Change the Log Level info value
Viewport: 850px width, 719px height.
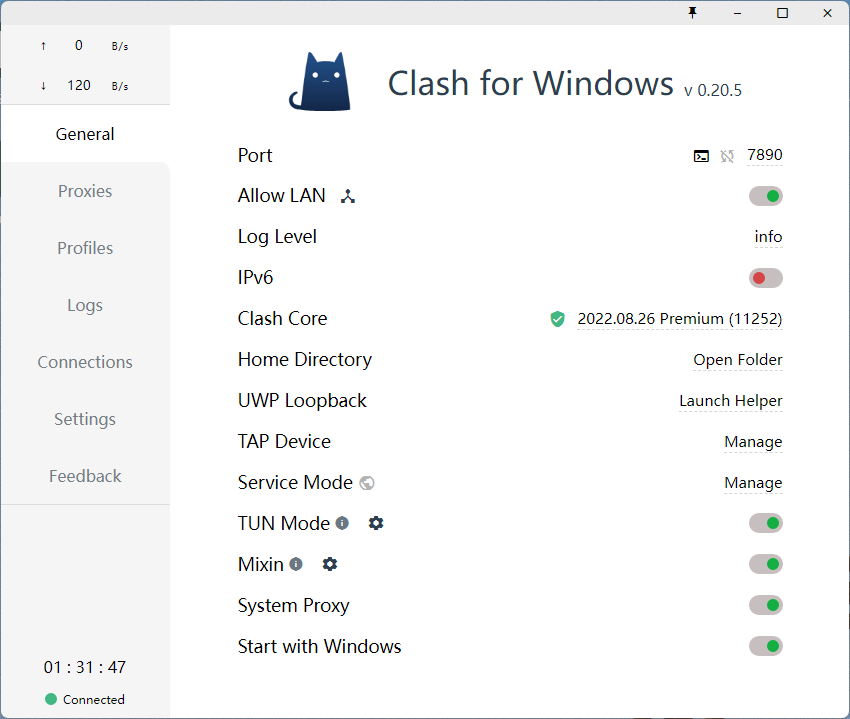tap(768, 237)
